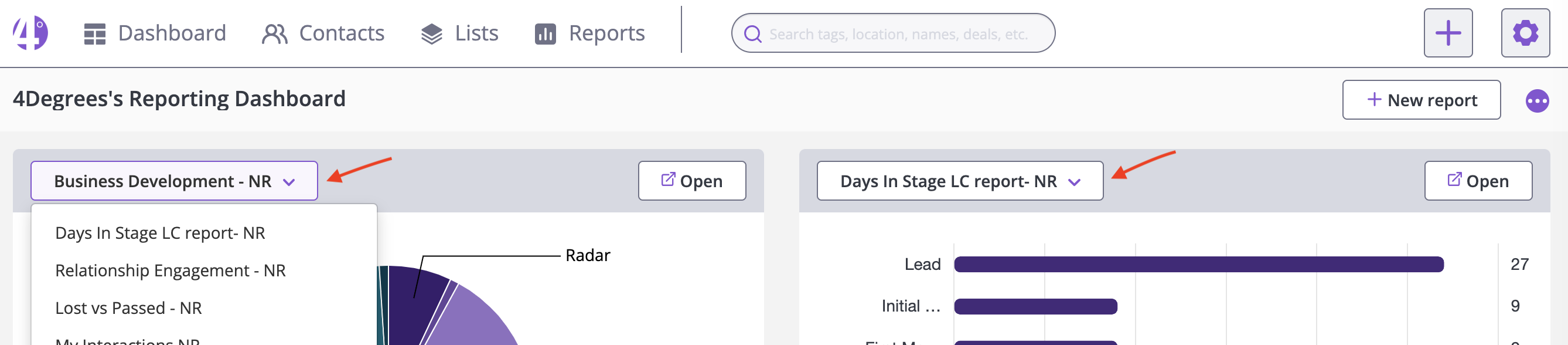Image resolution: width=1568 pixels, height=345 pixels.
Task: Click the 4Degrees's Reporting Dashboard title
Action: (x=179, y=99)
